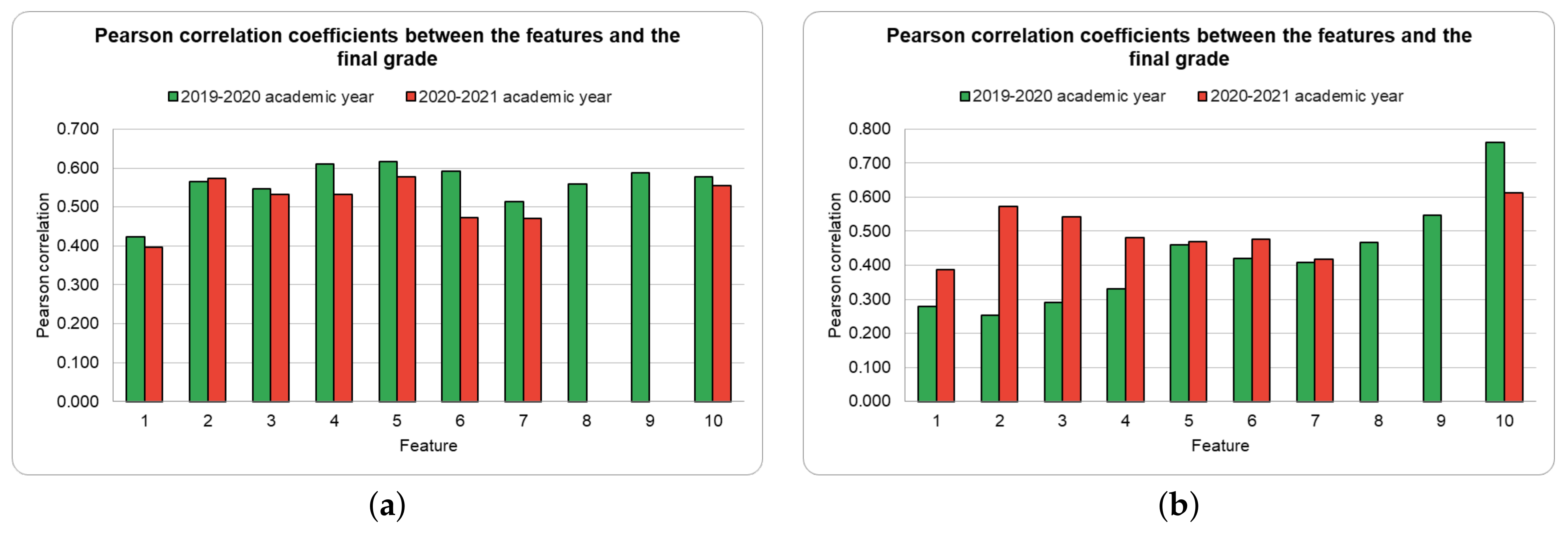Click green 2019-2020 legend swatch in chart (a)
This screenshot has height=533, width=1568.
click(173, 97)
